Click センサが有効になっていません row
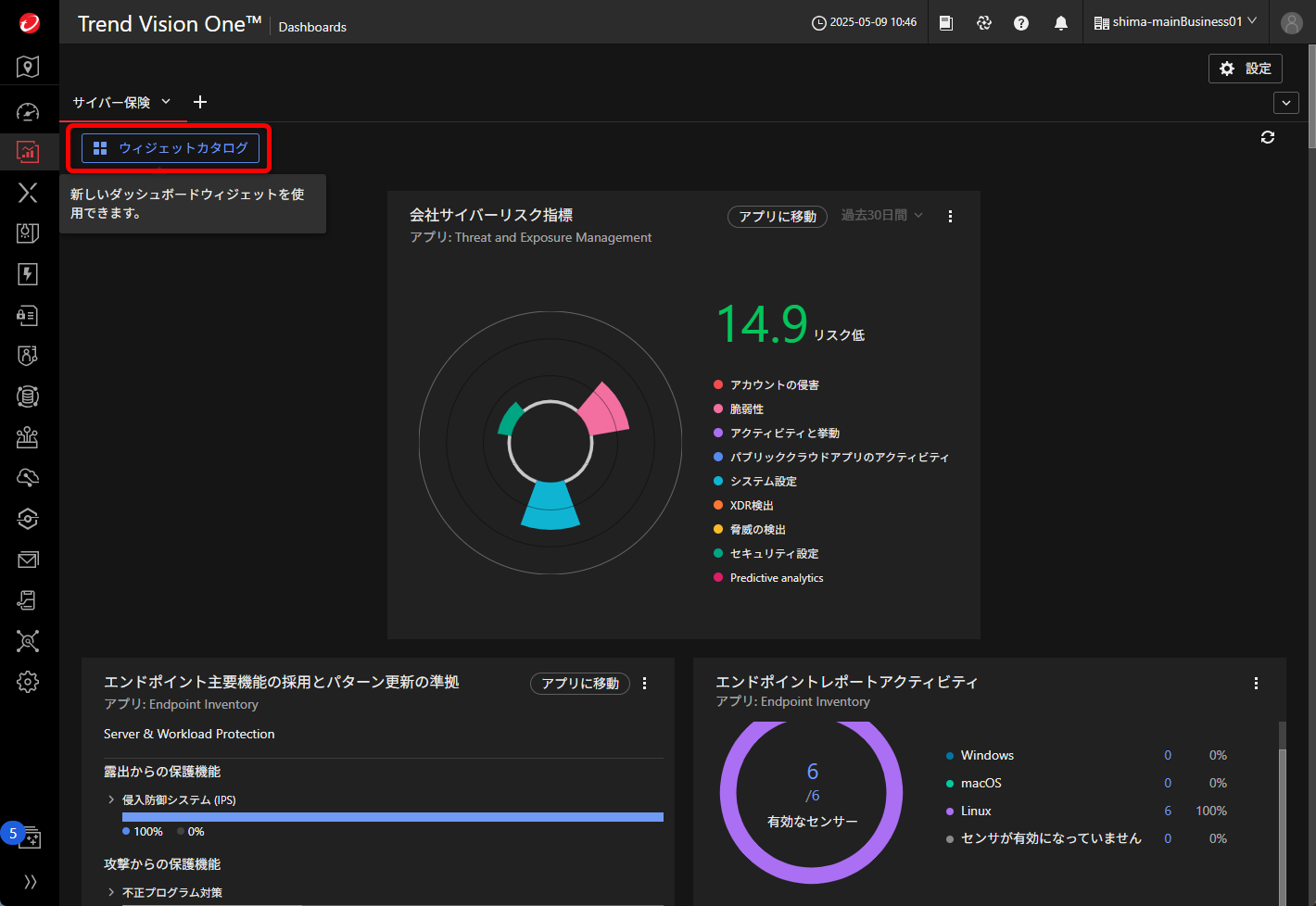The width and height of the screenshot is (1316, 906). click(x=1086, y=838)
